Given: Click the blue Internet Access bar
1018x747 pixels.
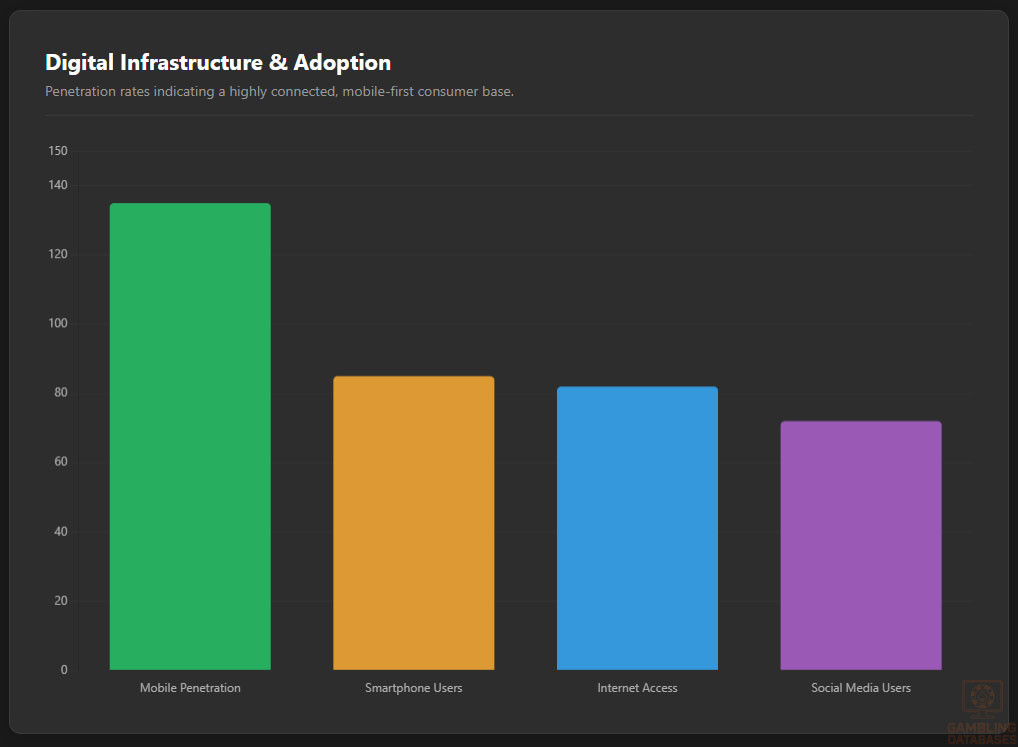Looking at the screenshot, I should 637,528.
